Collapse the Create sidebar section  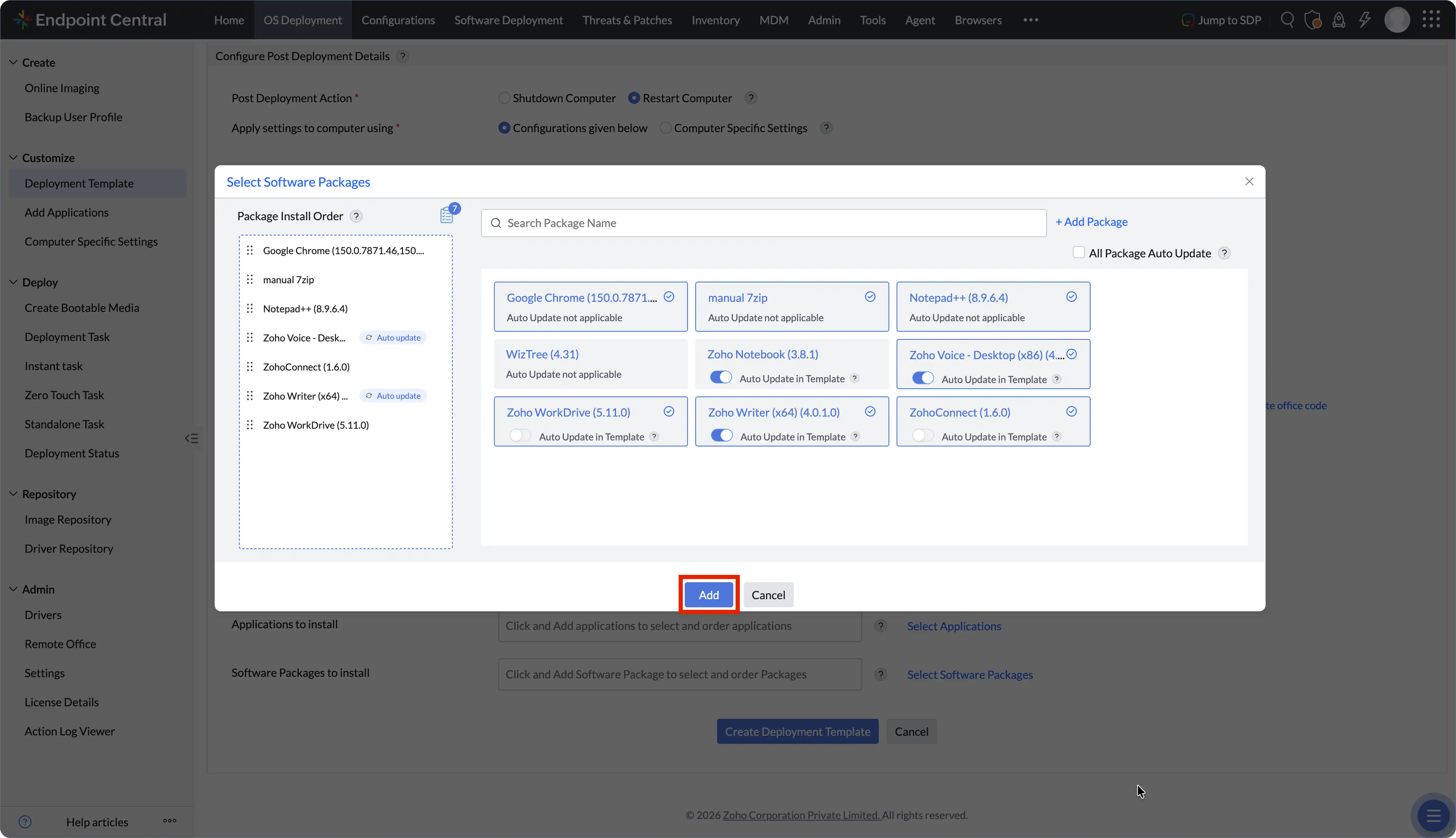[13, 62]
